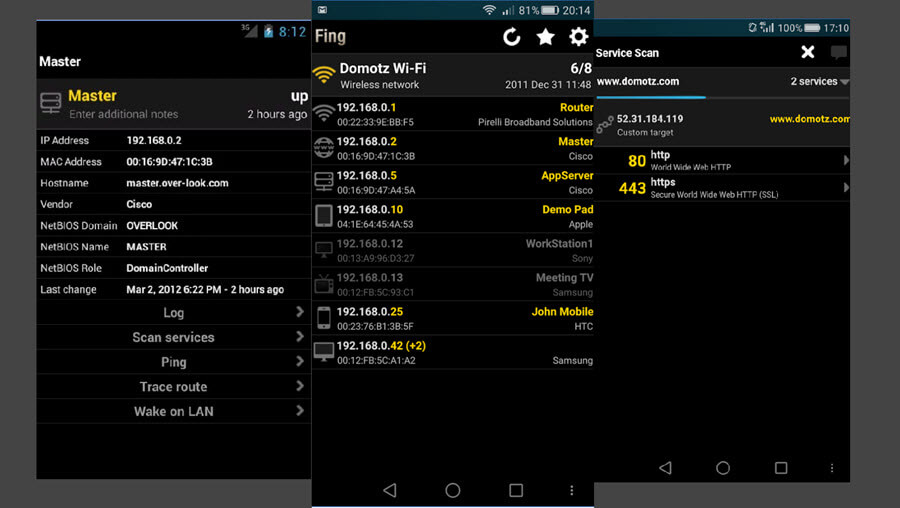Tap the 443 port number
Viewport: 900px width, 508px height.
pos(632,188)
